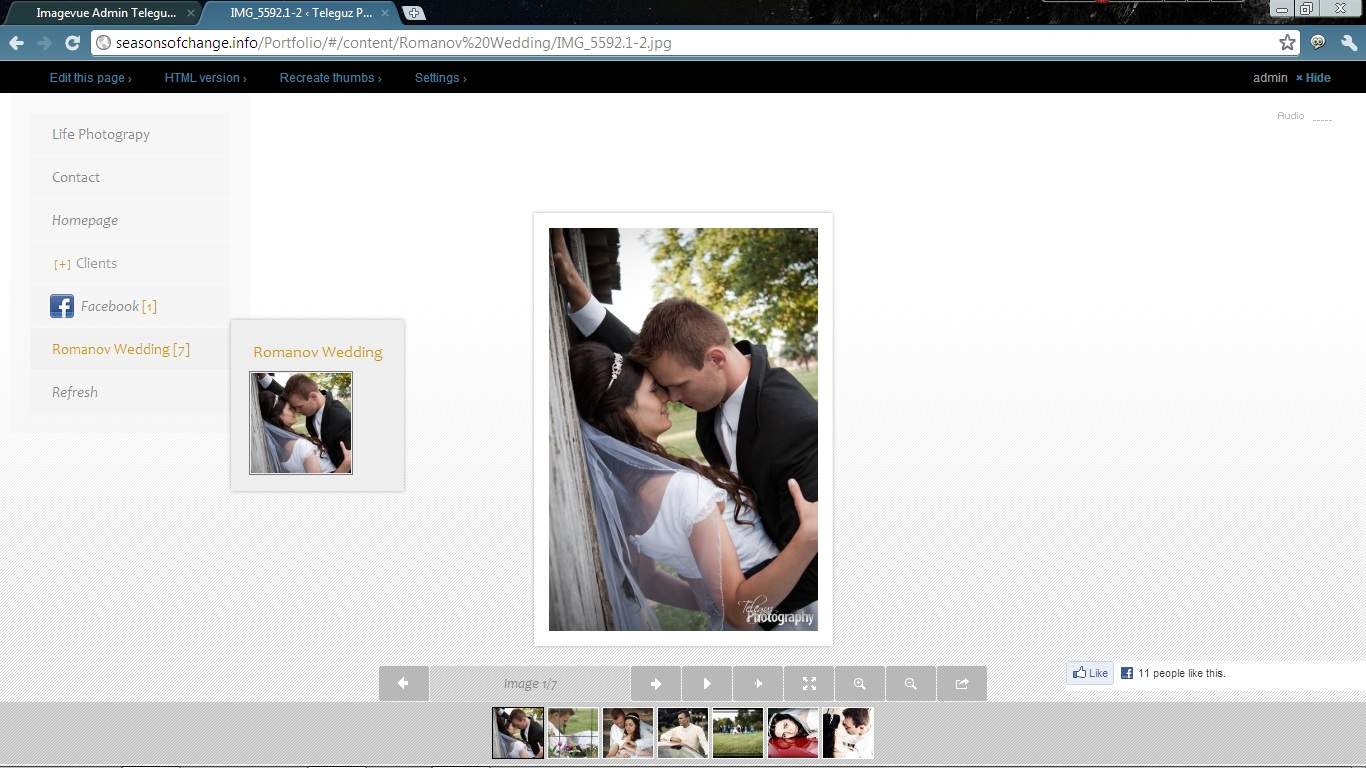The height and width of the screenshot is (768, 1366).
Task: Click Recreate thumbs in admin bar
Action: point(330,78)
